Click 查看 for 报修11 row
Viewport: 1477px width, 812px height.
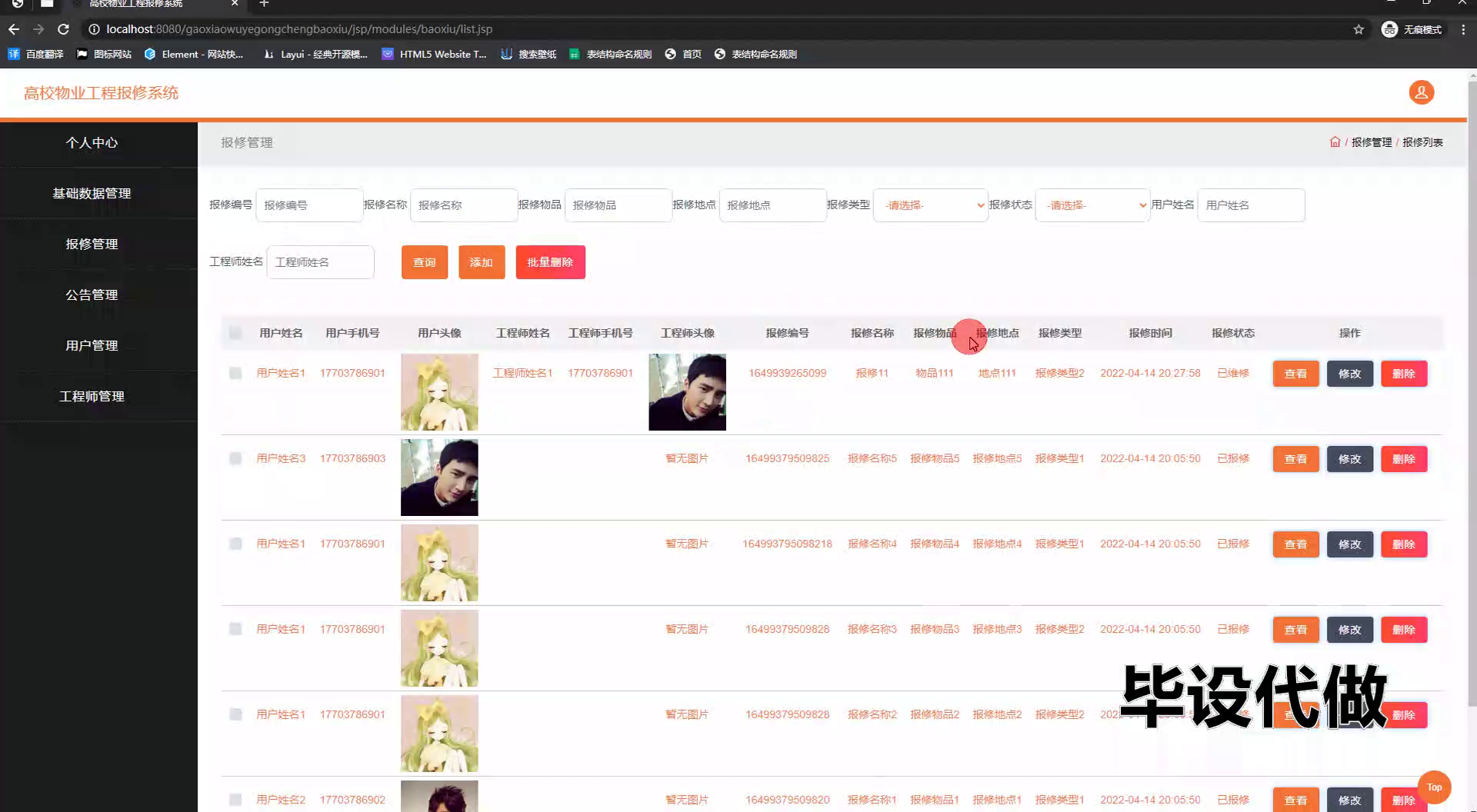pyautogui.click(x=1295, y=374)
